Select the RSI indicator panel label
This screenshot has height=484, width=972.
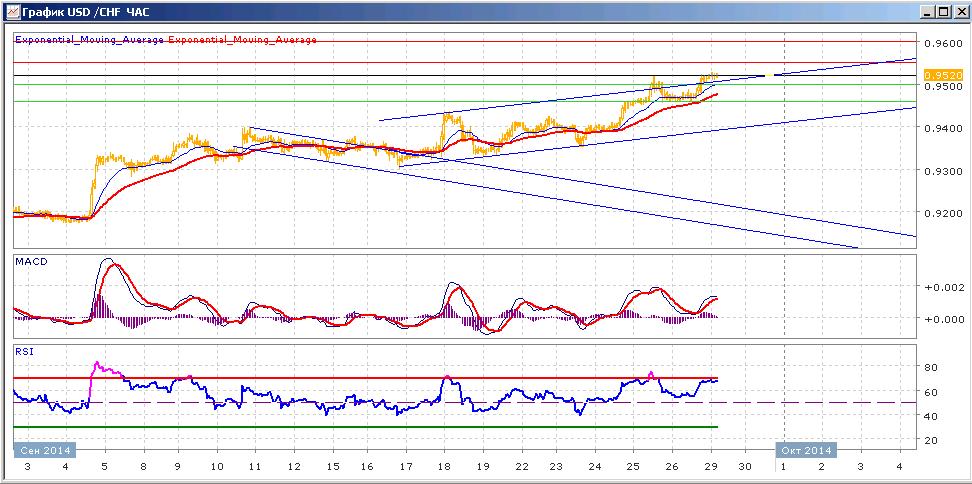(x=25, y=351)
